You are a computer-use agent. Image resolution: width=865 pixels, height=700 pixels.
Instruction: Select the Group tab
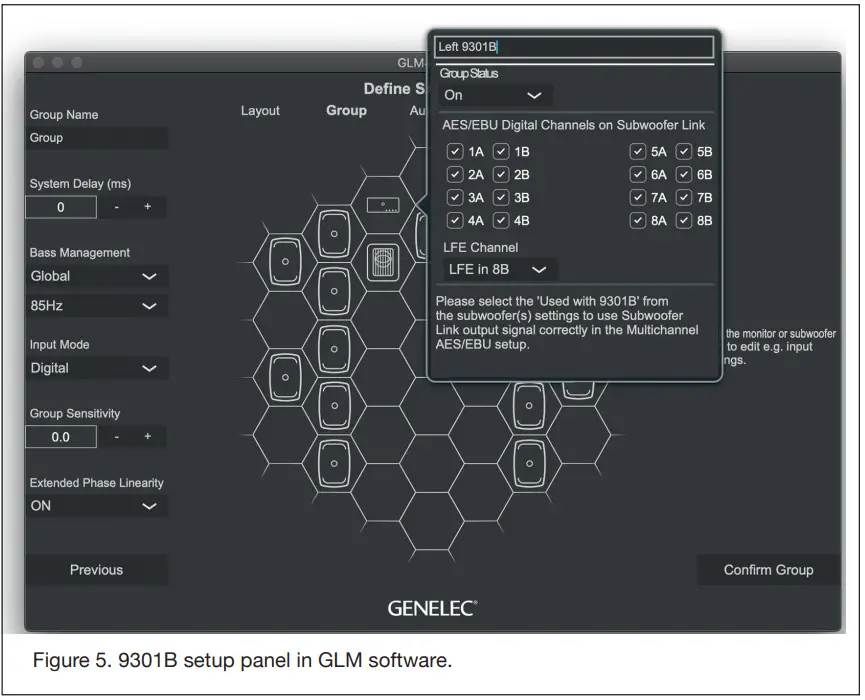click(x=346, y=111)
